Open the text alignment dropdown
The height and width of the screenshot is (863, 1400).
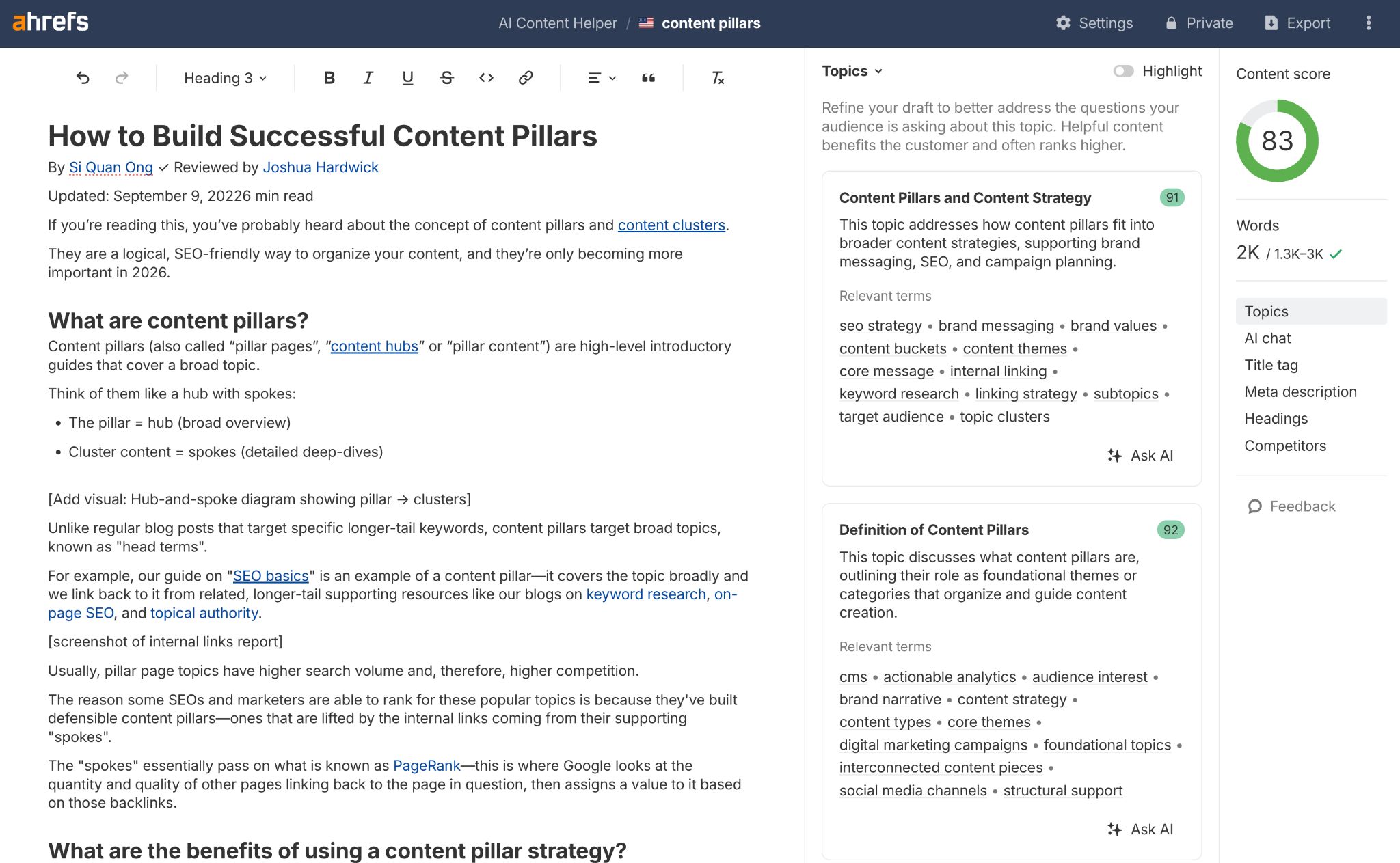[600, 78]
